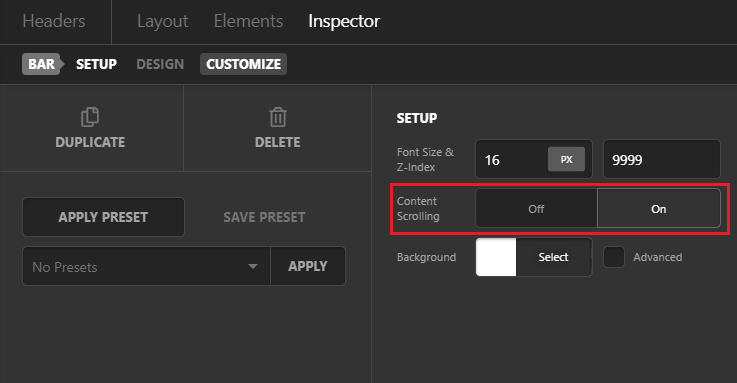This screenshot has height=383, width=737.
Task: Switch to the Headers tab
Action: [54, 21]
